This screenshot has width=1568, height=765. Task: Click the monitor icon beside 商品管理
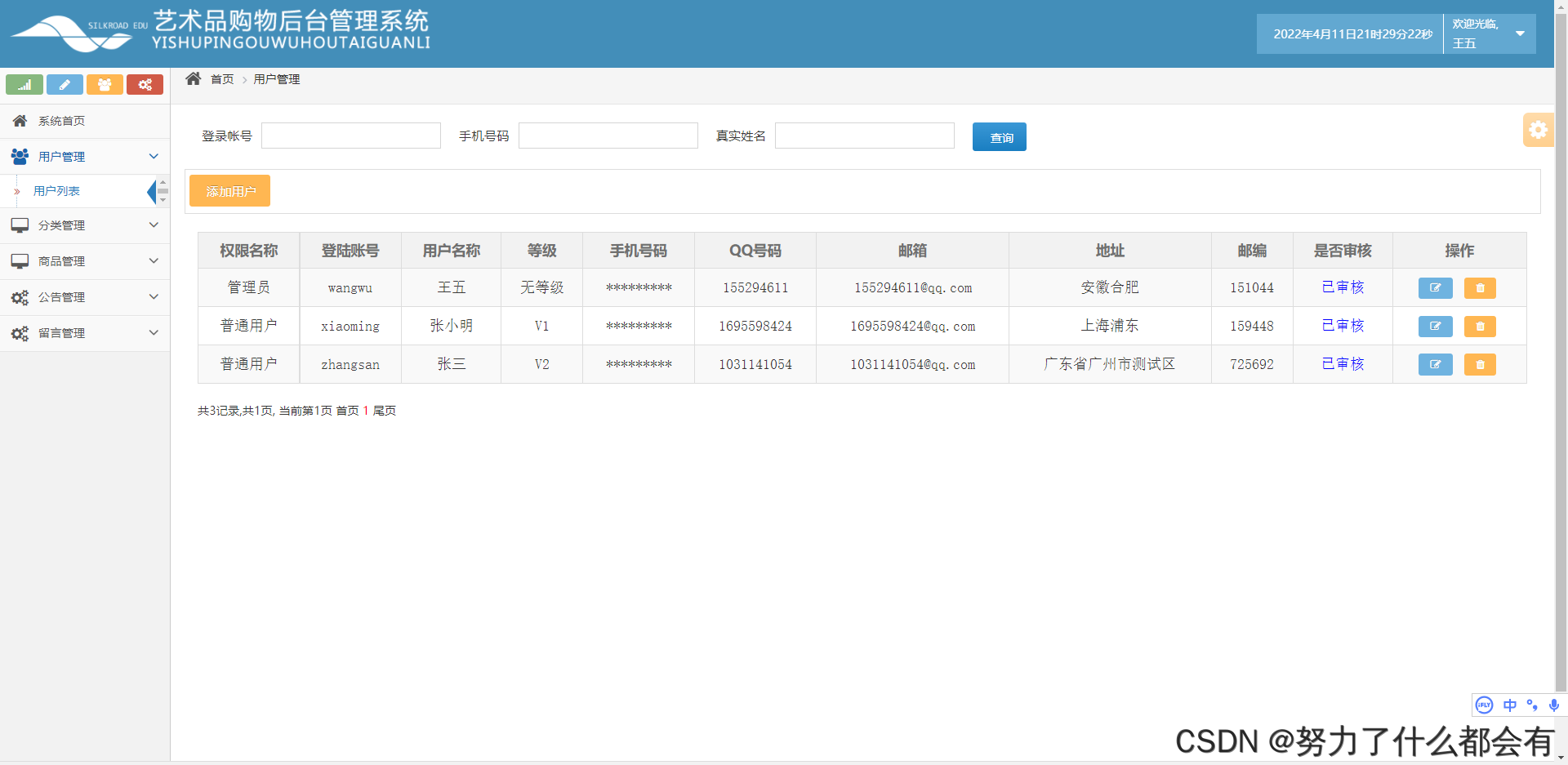(x=20, y=261)
